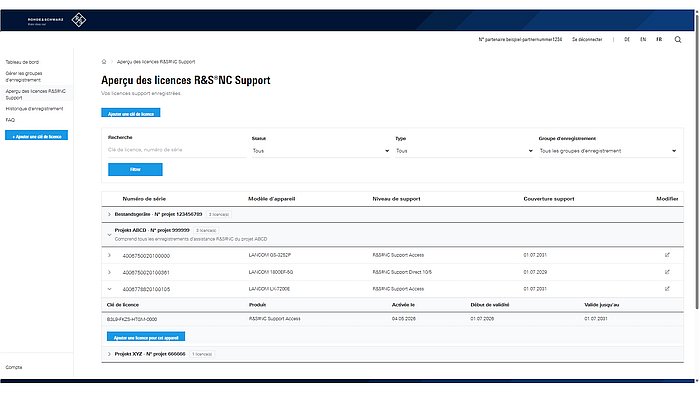Click the Recherche input field
The height and width of the screenshot is (393, 700).
[177, 150]
